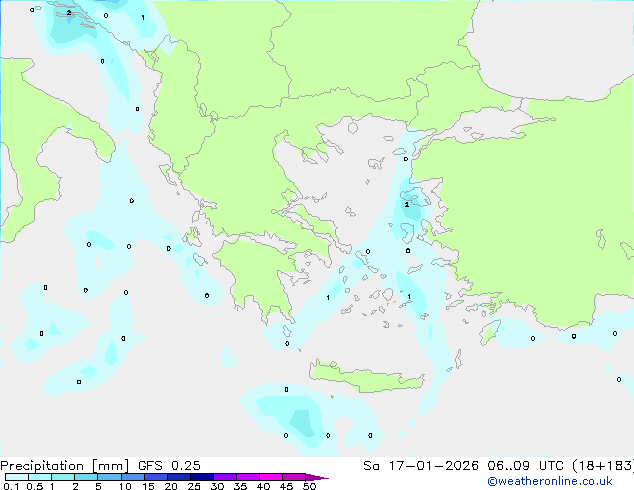Choose the 20–25 mm dark blue swatch
Viewport: 634px width, 490px height.
tap(178, 477)
